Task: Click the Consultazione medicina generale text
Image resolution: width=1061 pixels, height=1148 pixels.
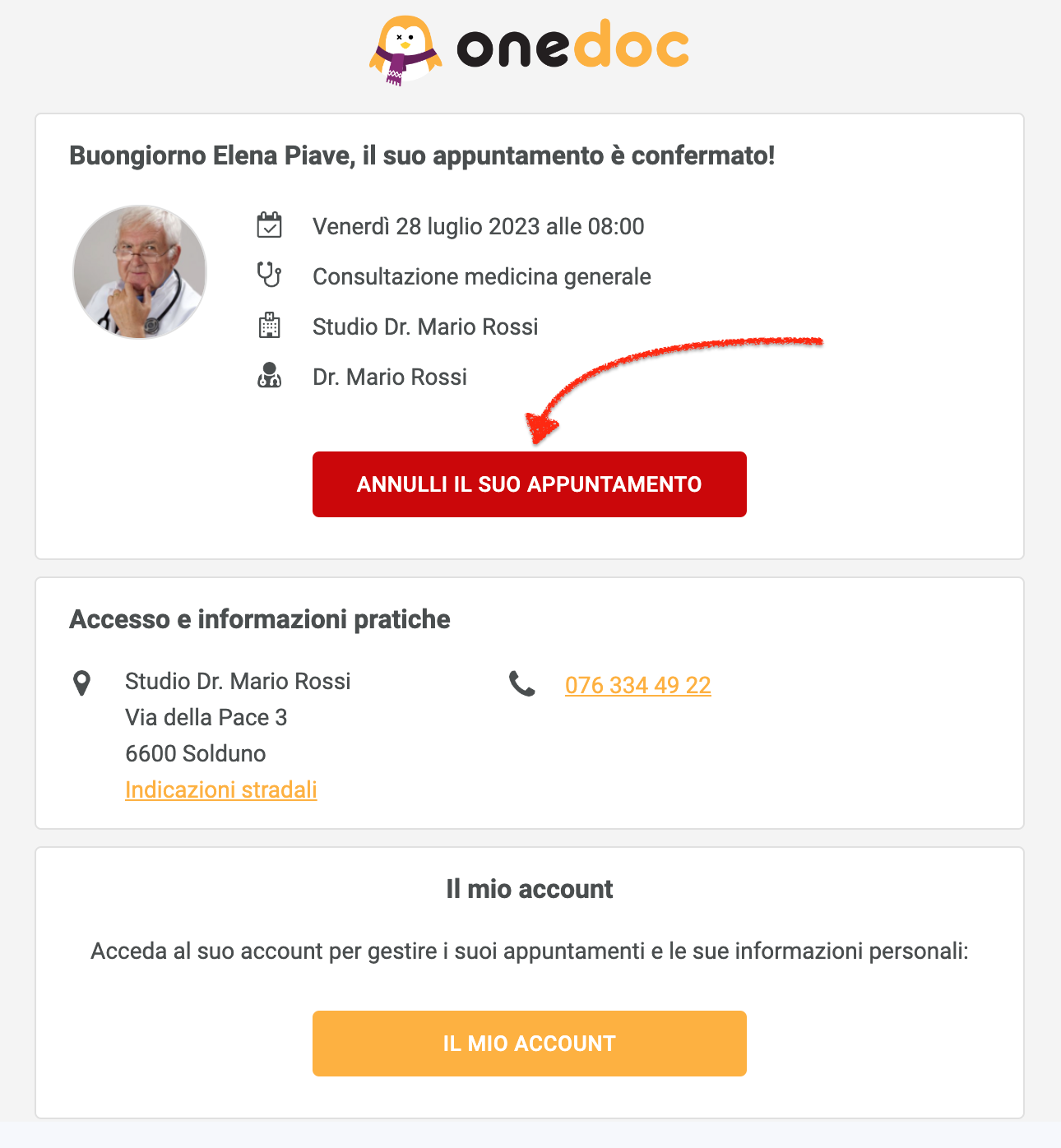Action: [x=481, y=276]
